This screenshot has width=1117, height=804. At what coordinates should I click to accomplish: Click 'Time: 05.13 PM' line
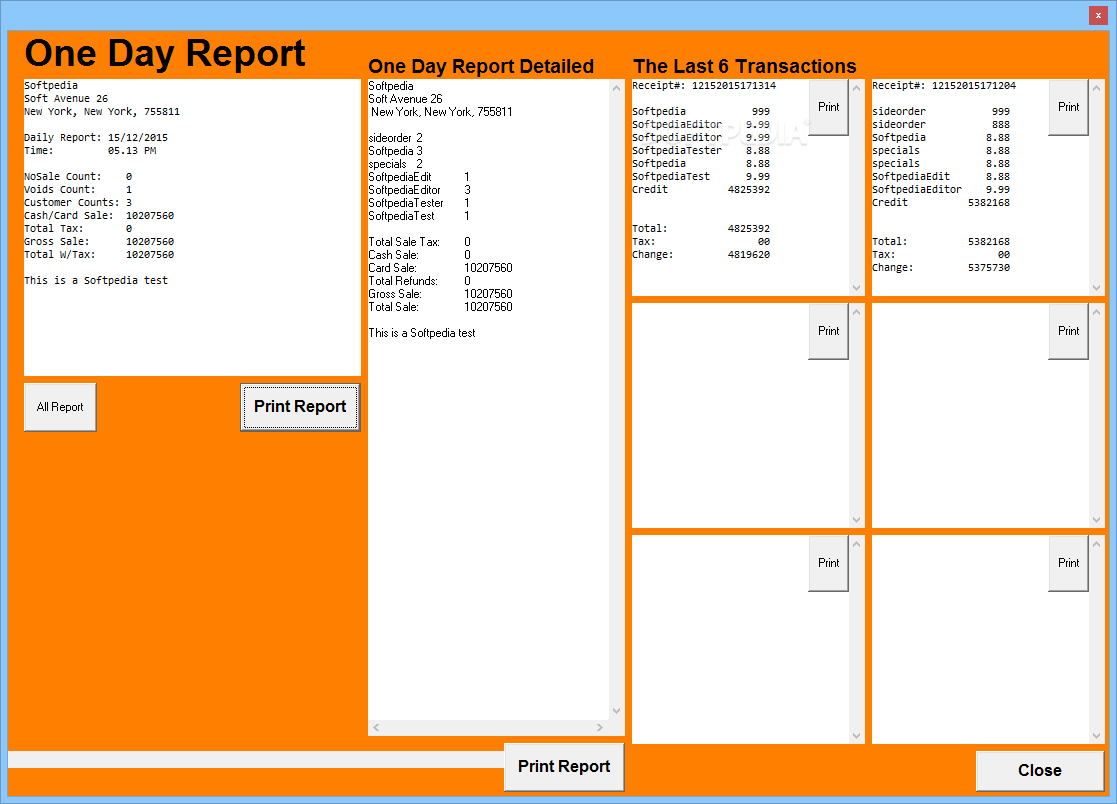(x=90, y=150)
